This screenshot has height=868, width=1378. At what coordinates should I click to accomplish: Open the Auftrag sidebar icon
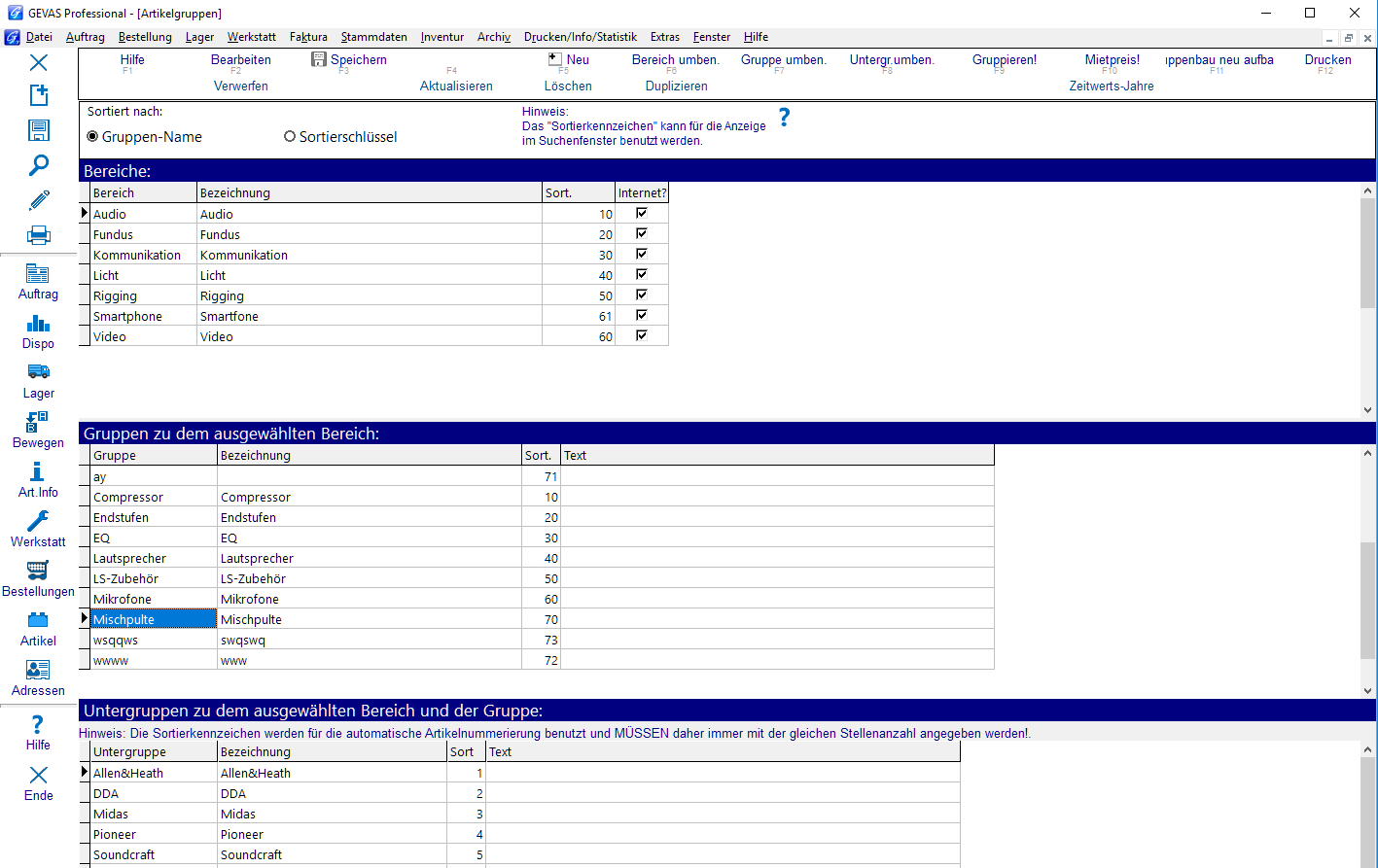(38, 274)
